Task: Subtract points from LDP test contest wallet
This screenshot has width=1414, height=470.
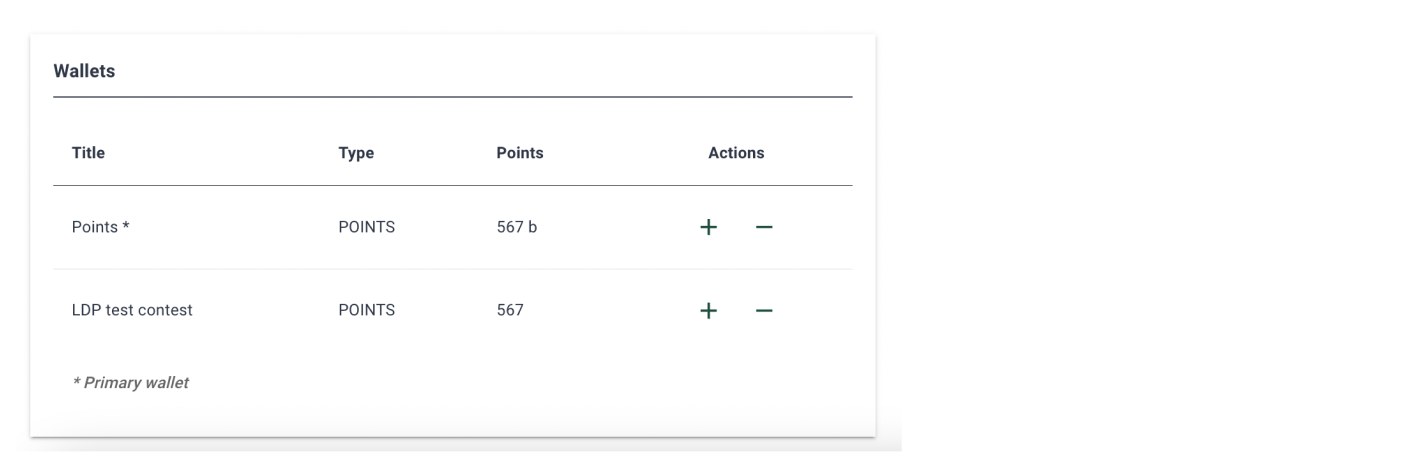Action: pos(764,311)
